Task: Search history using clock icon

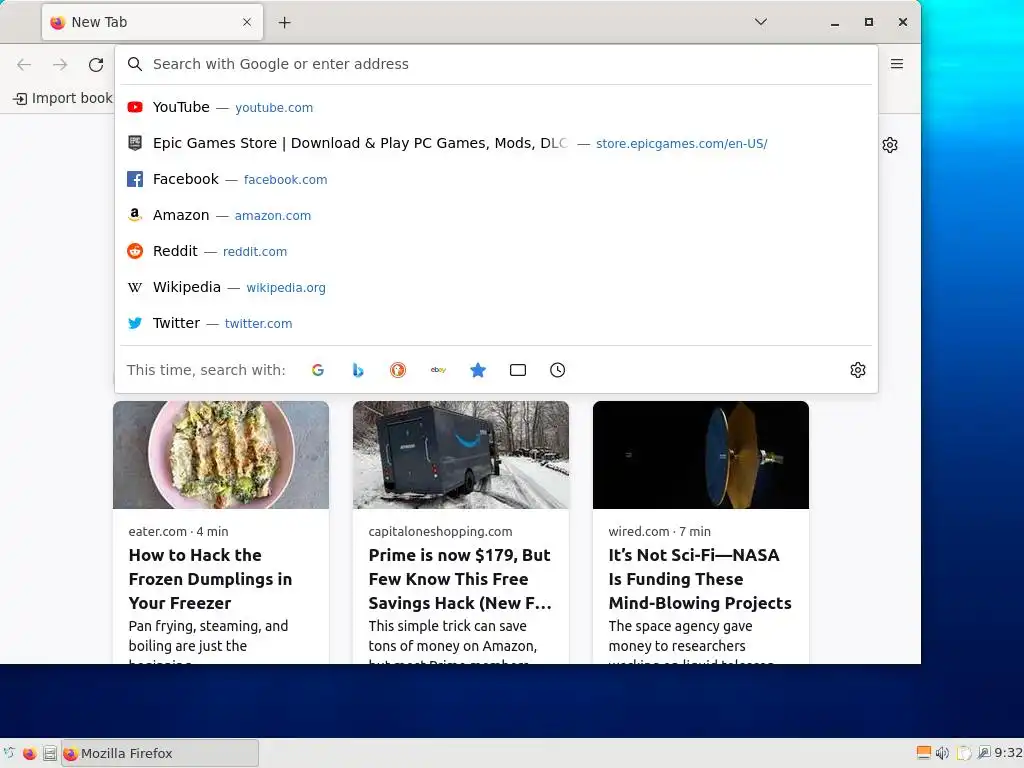Action: (558, 370)
